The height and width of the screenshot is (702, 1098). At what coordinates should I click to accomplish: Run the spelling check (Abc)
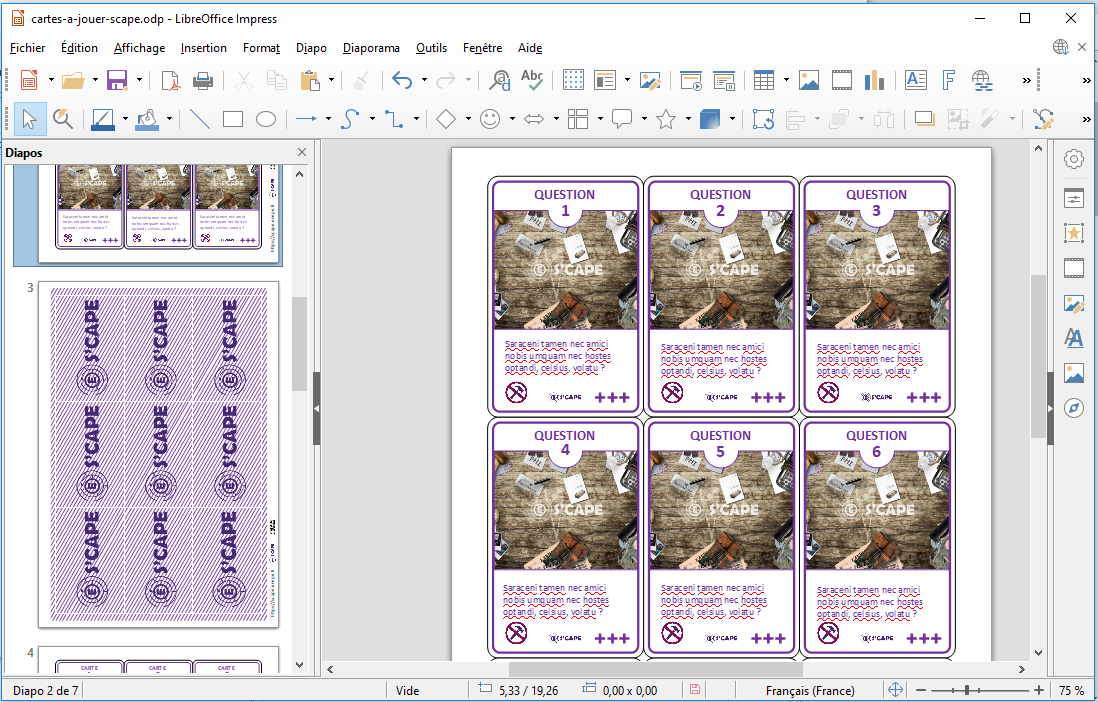532,81
